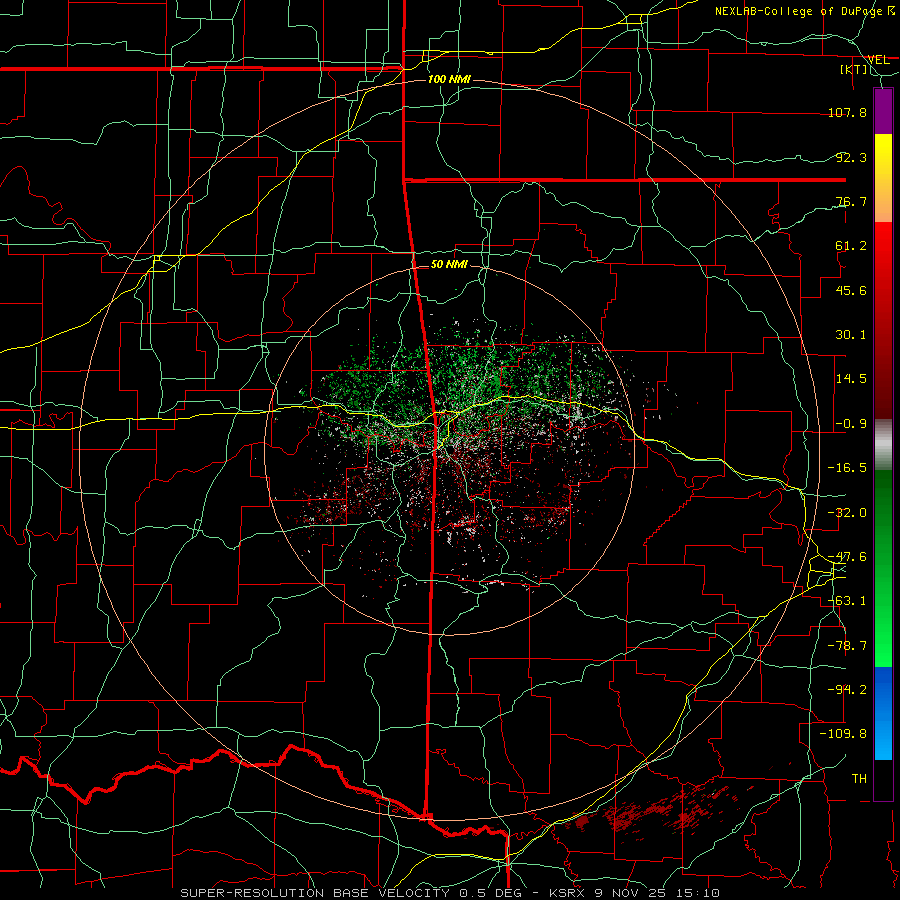900x900 pixels.
Task: Click the [KT] units label
Action: 854,69
